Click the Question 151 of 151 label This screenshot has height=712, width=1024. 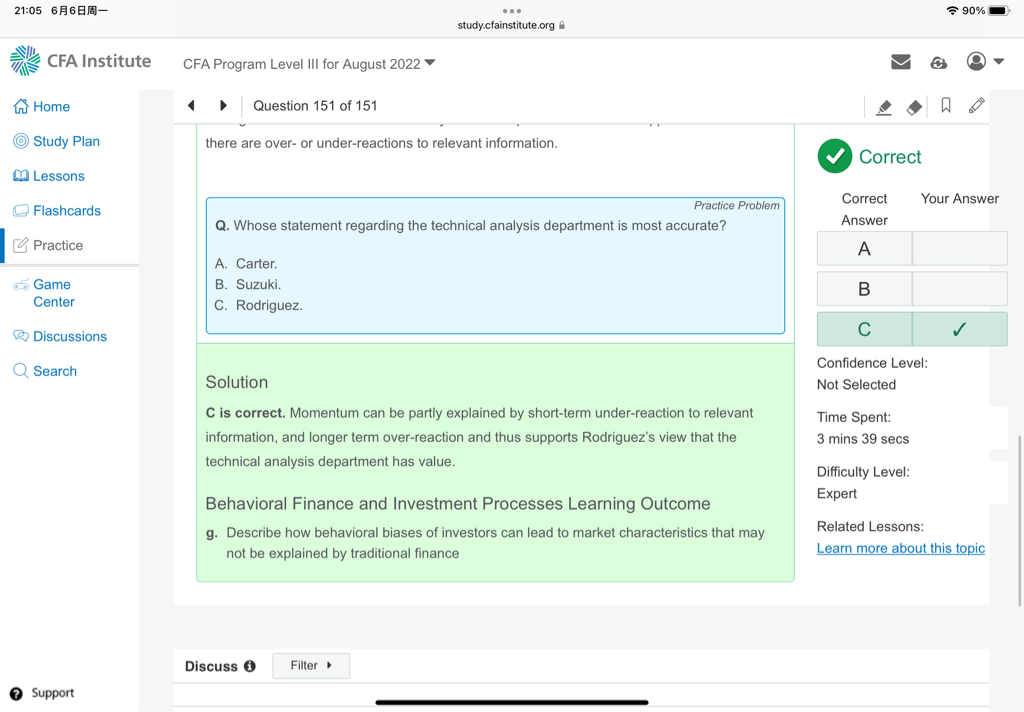pyautogui.click(x=315, y=106)
